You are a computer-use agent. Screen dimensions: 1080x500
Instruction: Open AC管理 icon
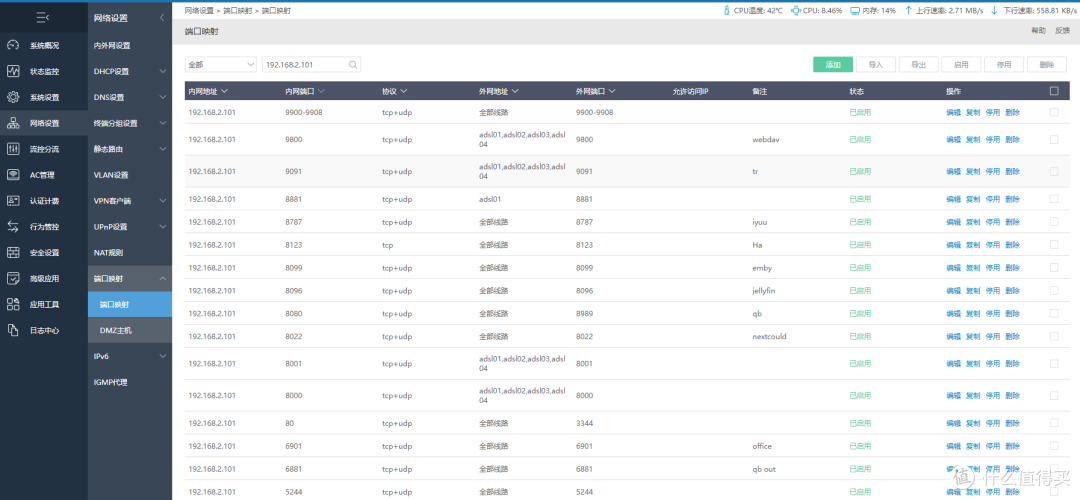13,175
